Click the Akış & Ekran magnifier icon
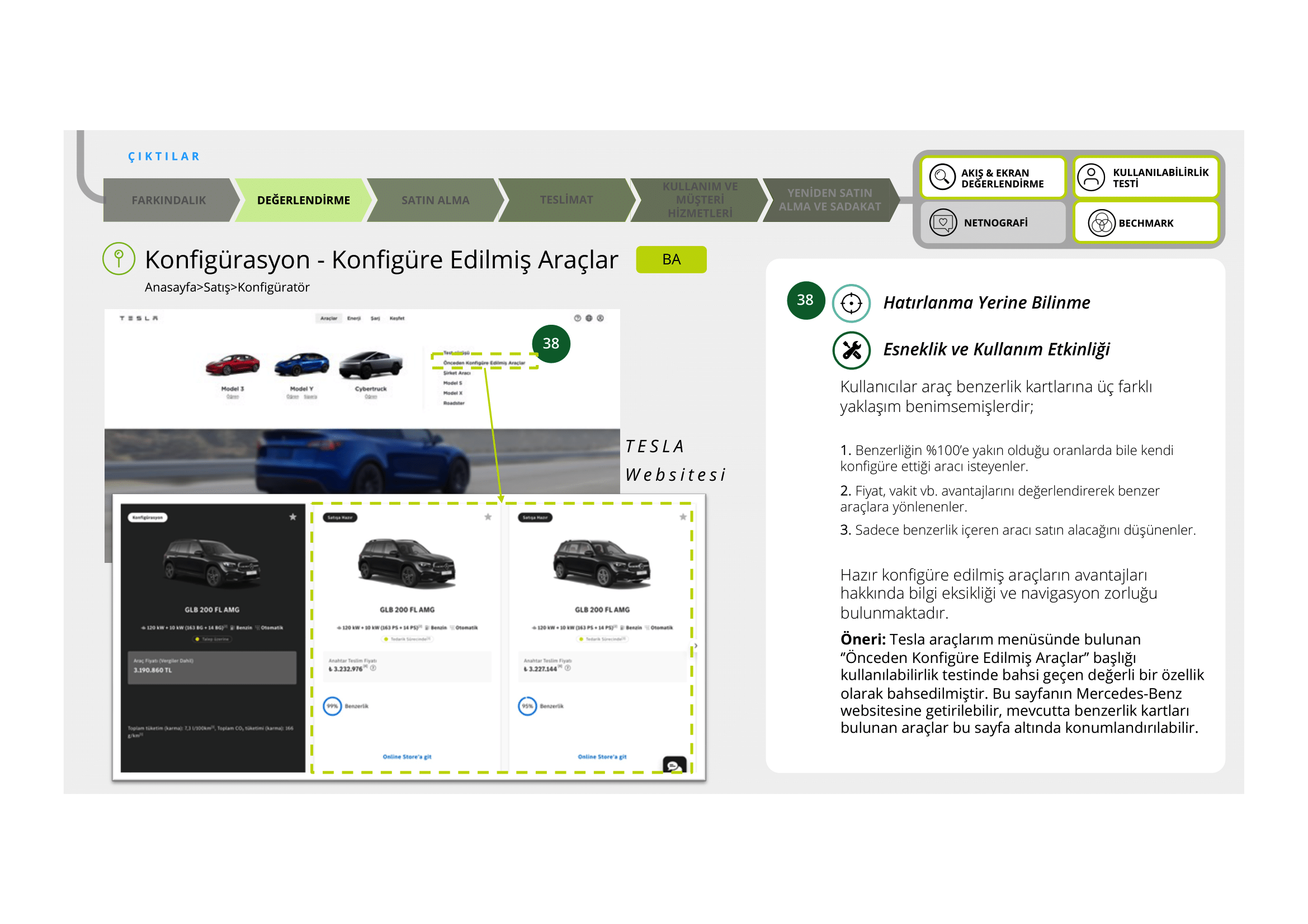This screenshot has height=924, width=1308. pyautogui.click(x=942, y=177)
